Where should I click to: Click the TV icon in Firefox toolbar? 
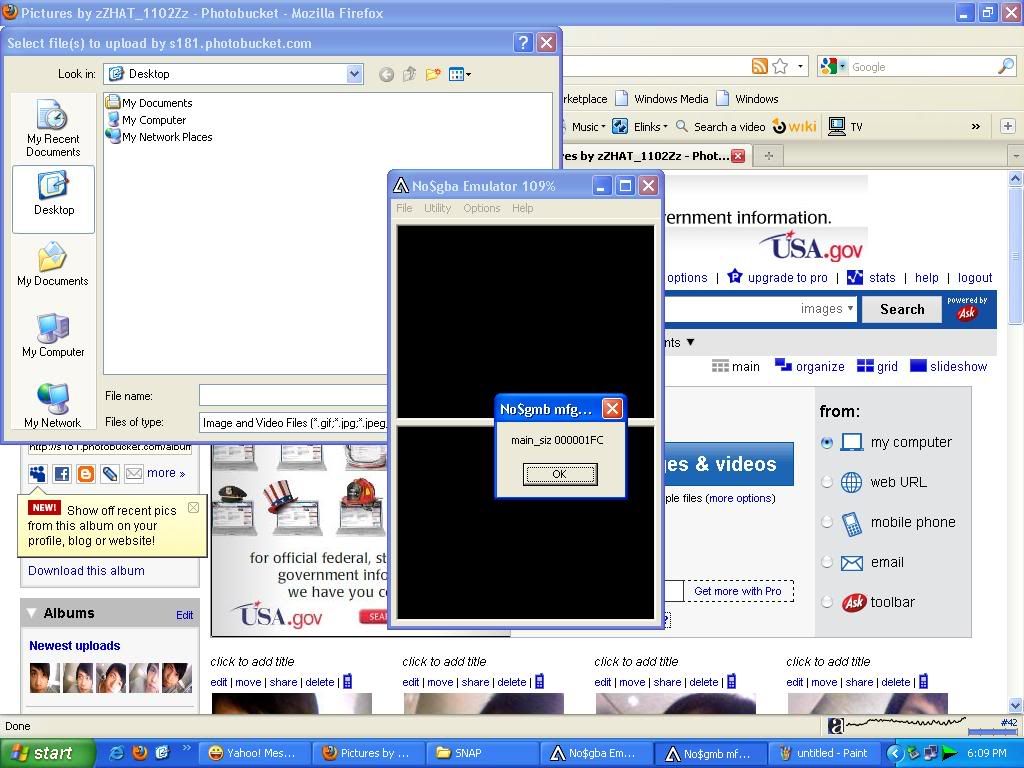[x=846, y=127]
